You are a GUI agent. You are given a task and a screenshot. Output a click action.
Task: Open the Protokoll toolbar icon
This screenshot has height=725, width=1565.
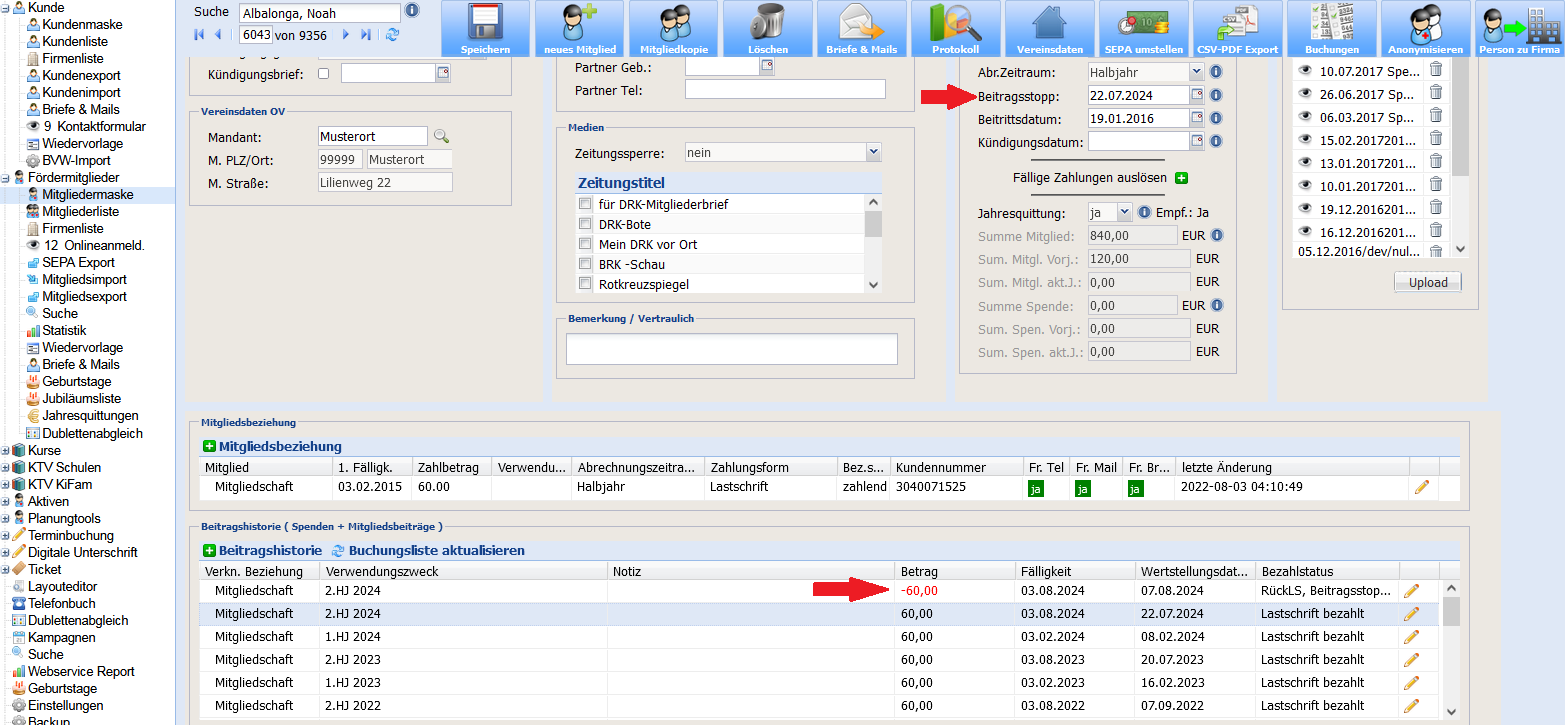(x=955, y=29)
